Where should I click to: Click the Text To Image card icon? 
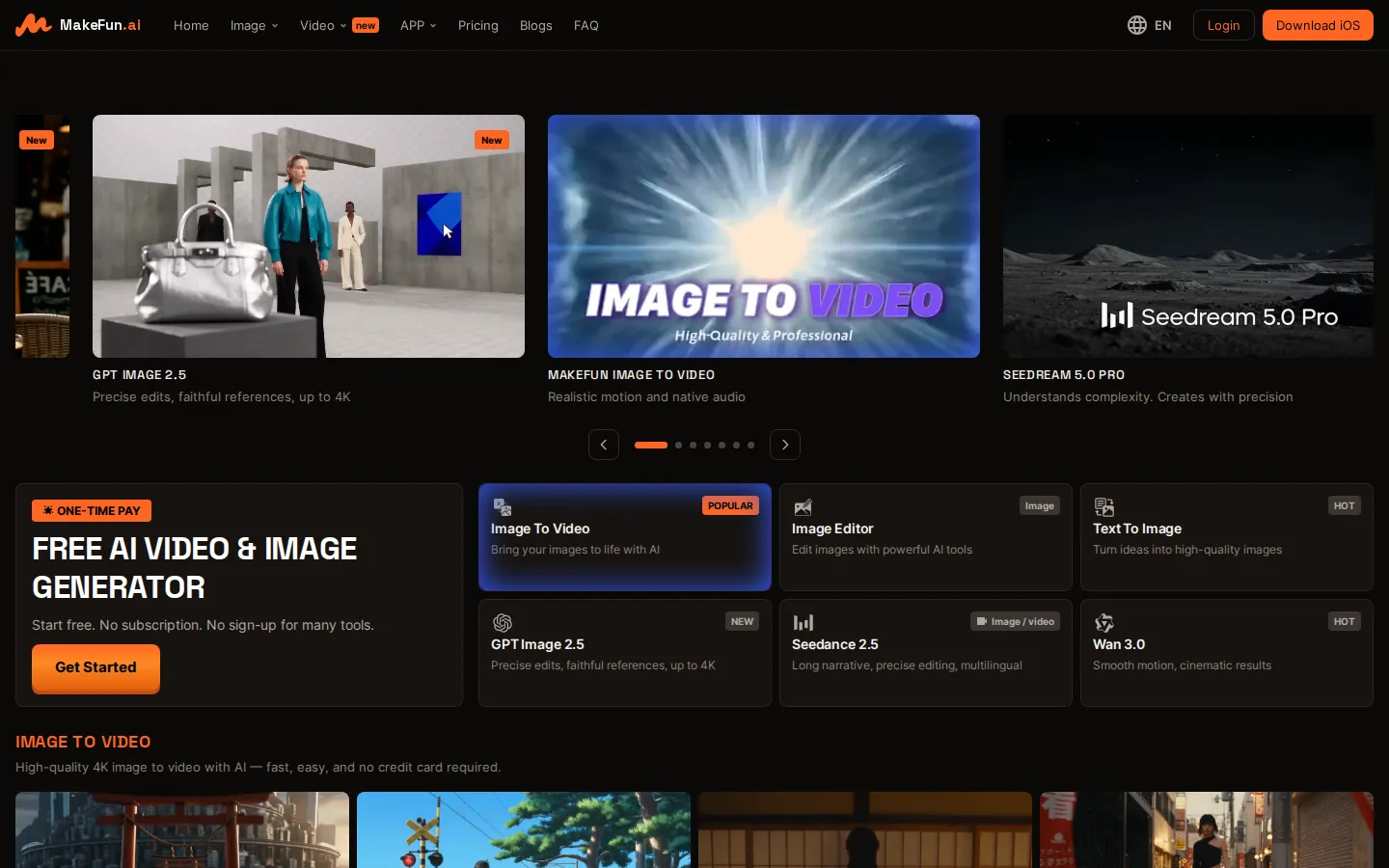pos(1104,507)
